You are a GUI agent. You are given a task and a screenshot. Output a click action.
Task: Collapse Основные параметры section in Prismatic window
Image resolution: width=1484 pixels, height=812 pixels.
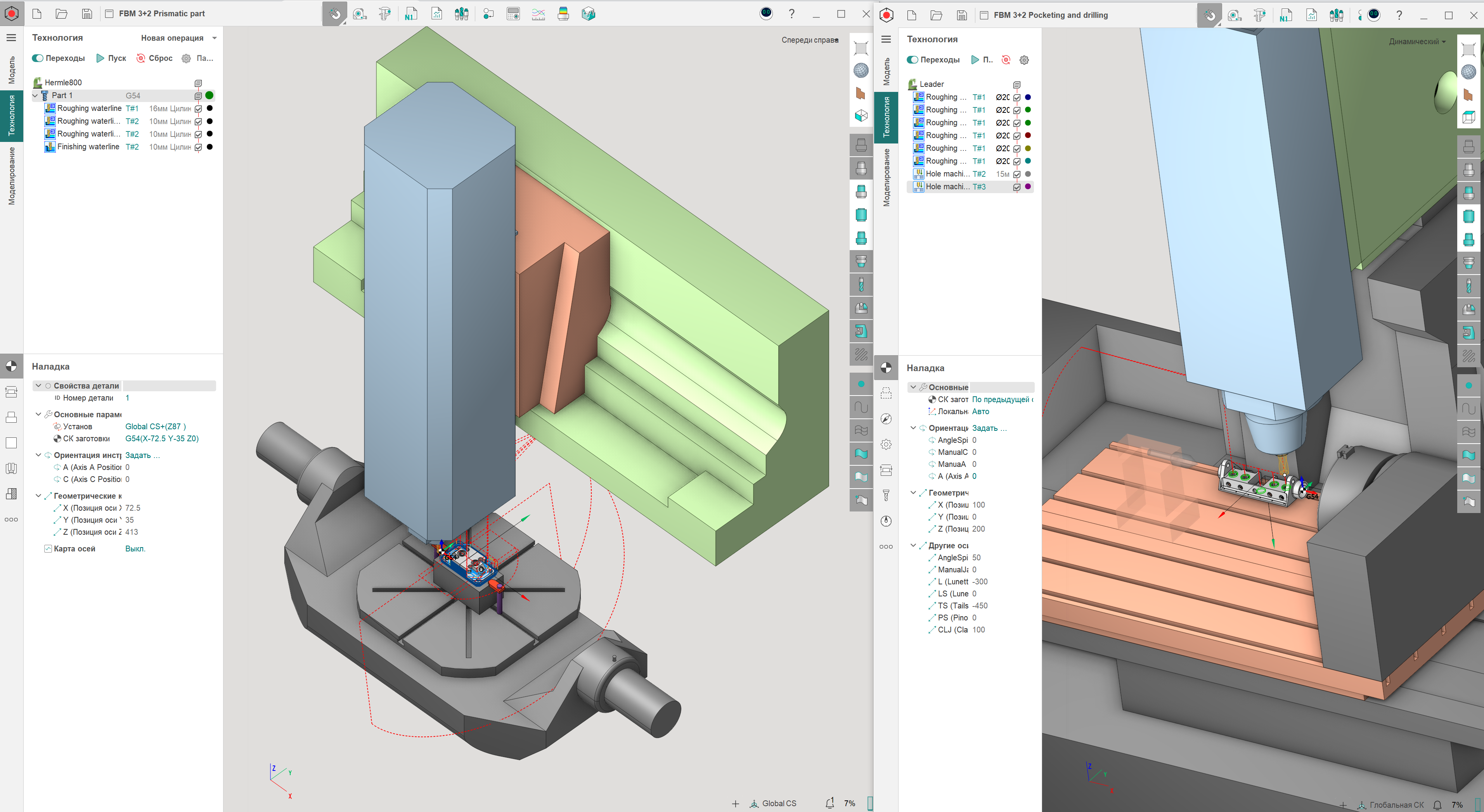(38, 414)
